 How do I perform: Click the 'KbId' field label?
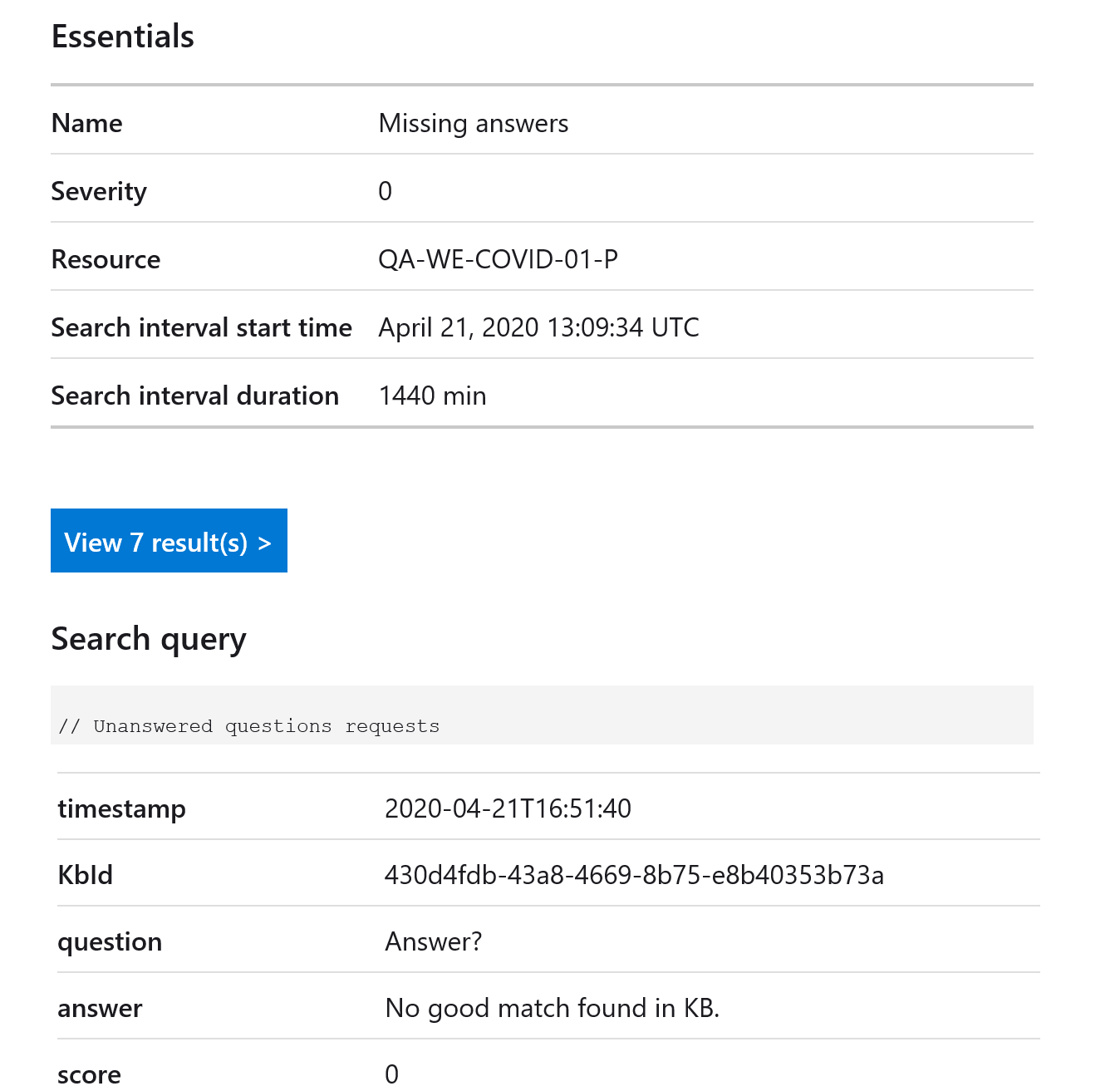85,875
